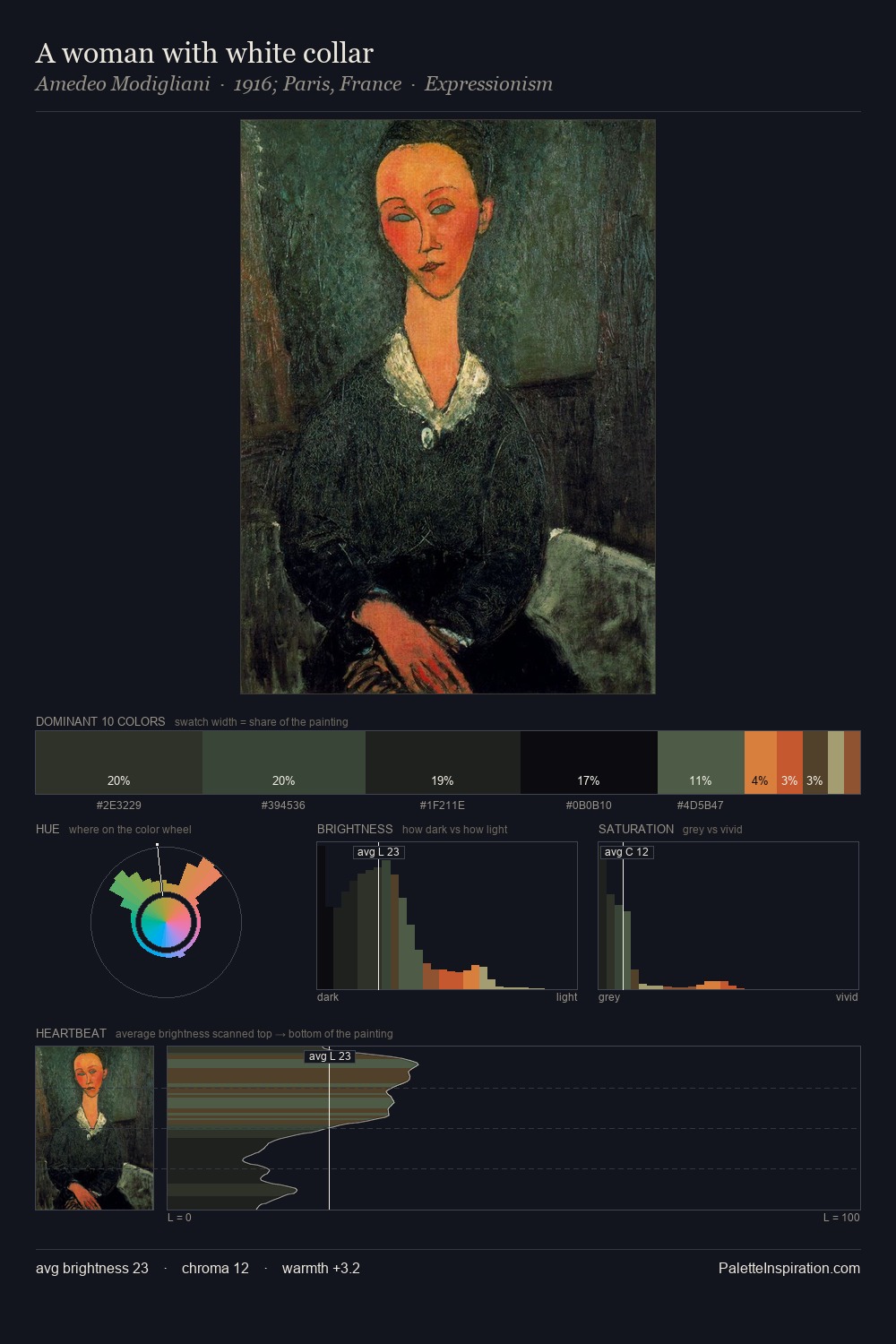This screenshot has width=896, height=1344.
Task: Click the BRIGHTNESS section heading
Action: [355, 829]
